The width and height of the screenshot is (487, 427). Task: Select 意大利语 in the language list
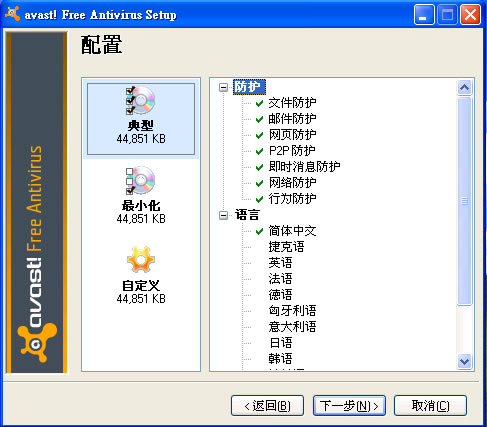292,327
